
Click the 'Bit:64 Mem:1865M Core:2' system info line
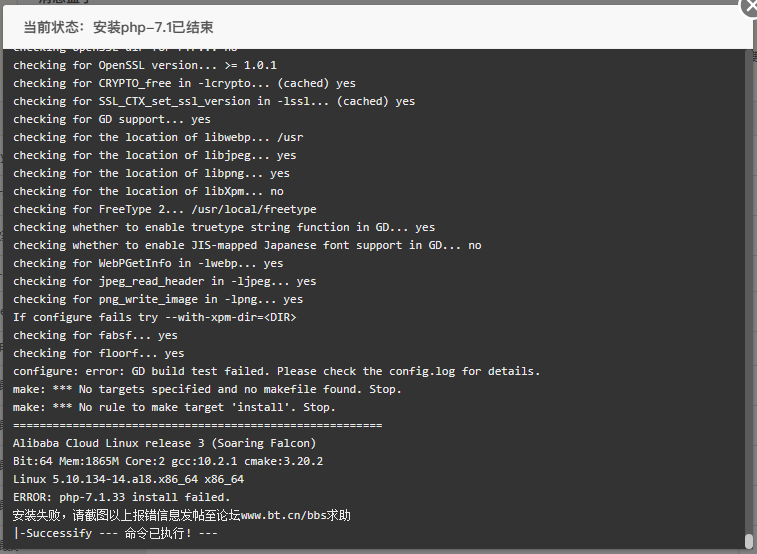click(x=168, y=461)
